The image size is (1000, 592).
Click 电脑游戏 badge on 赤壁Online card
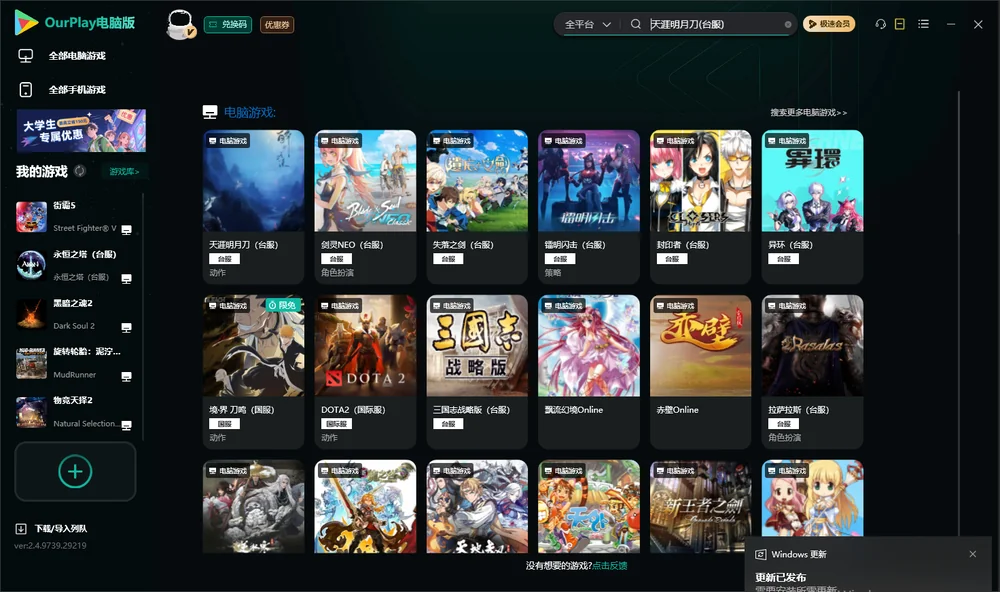pos(675,306)
